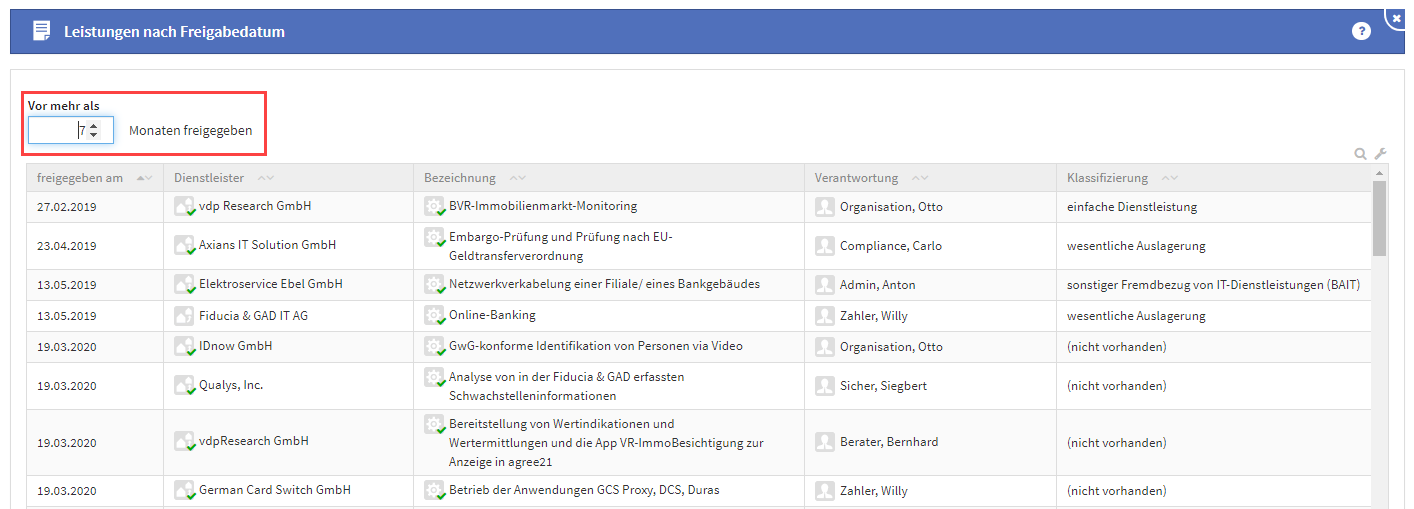
Task: Click person icon beside Compliance, Carlo
Action: pos(825,246)
